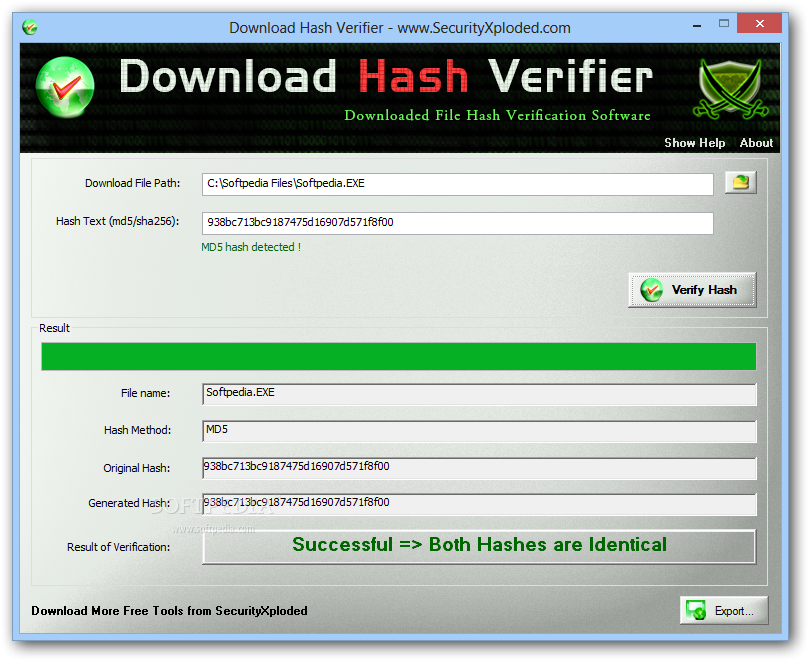Click the Hash Text (md5/sha256) label
Screen dimensions: 809x661
tap(118, 221)
